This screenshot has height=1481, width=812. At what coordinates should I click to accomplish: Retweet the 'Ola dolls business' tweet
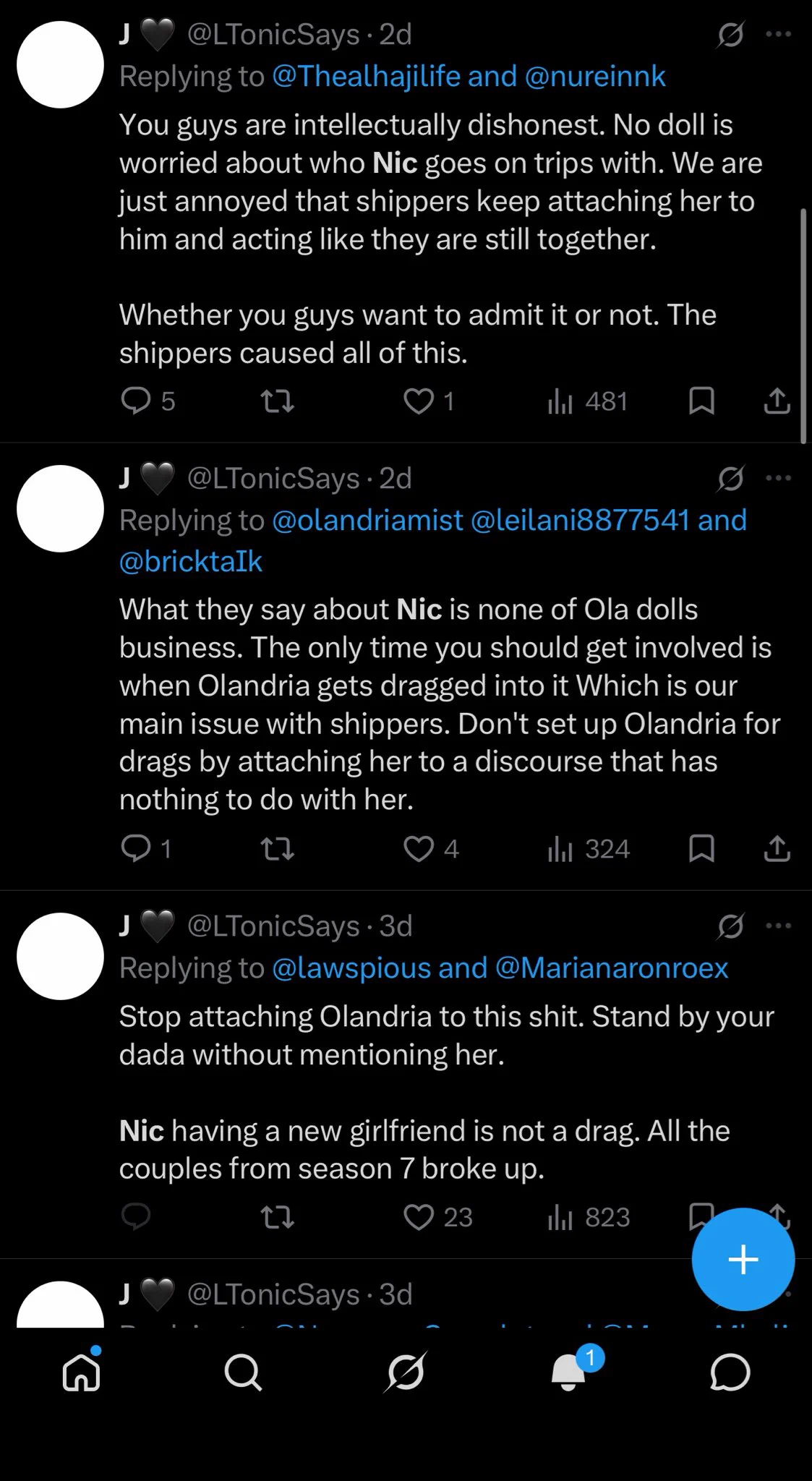tap(277, 848)
